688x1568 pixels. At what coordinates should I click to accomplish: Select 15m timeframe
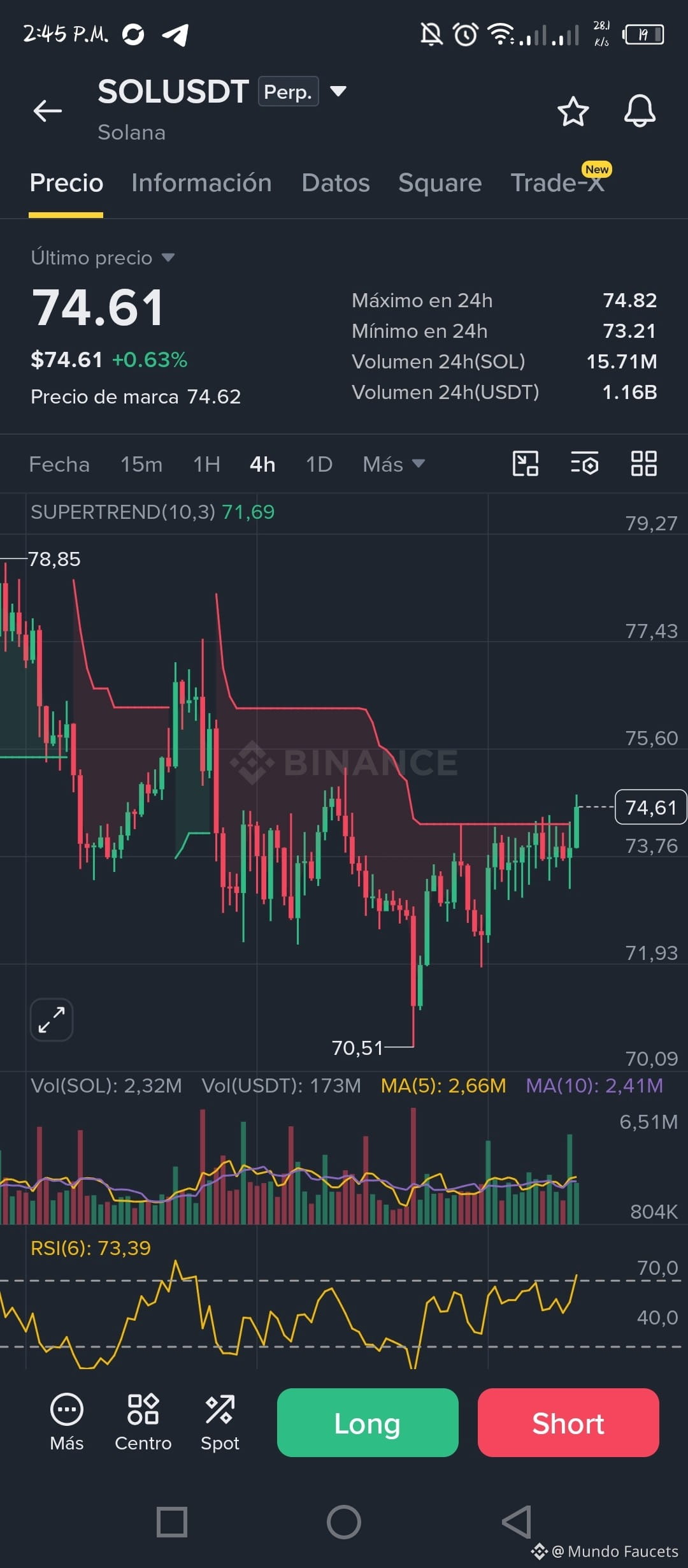(141, 464)
